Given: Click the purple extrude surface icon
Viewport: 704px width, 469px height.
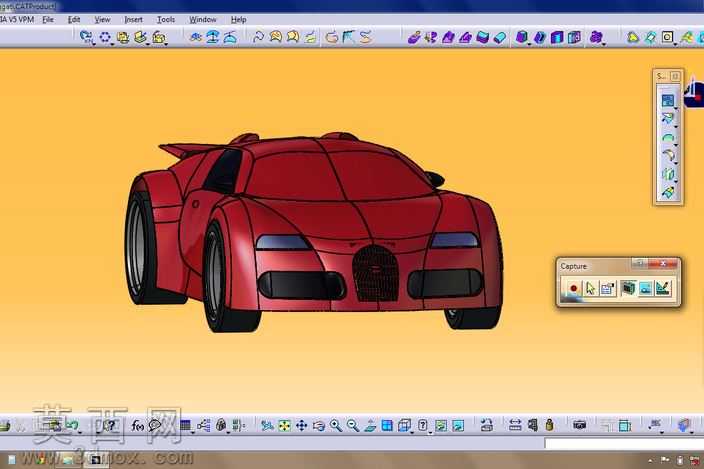Looking at the screenshot, I should (x=449, y=37).
